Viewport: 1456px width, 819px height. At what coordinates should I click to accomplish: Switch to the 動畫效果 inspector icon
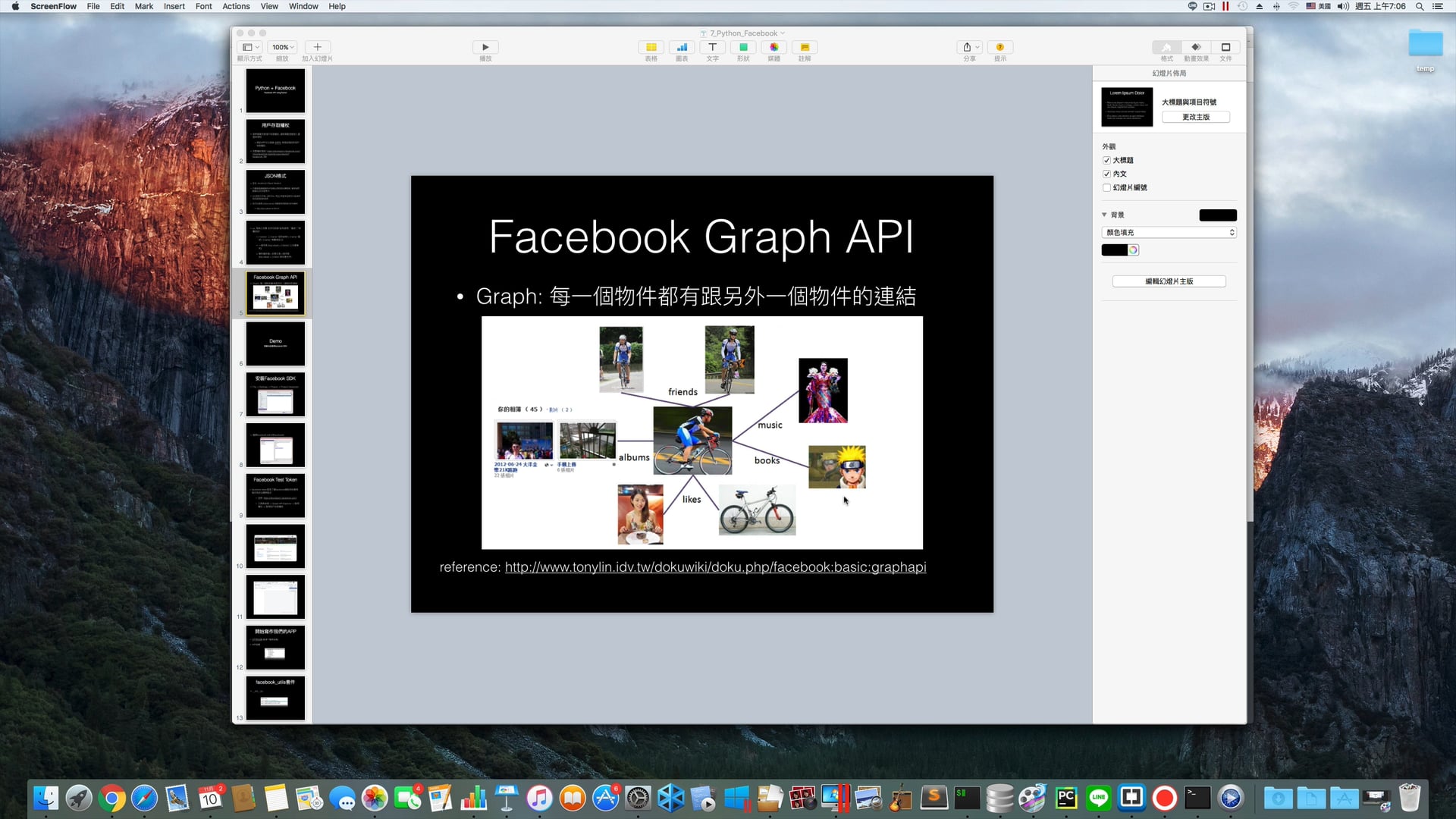(x=1195, y=47)
